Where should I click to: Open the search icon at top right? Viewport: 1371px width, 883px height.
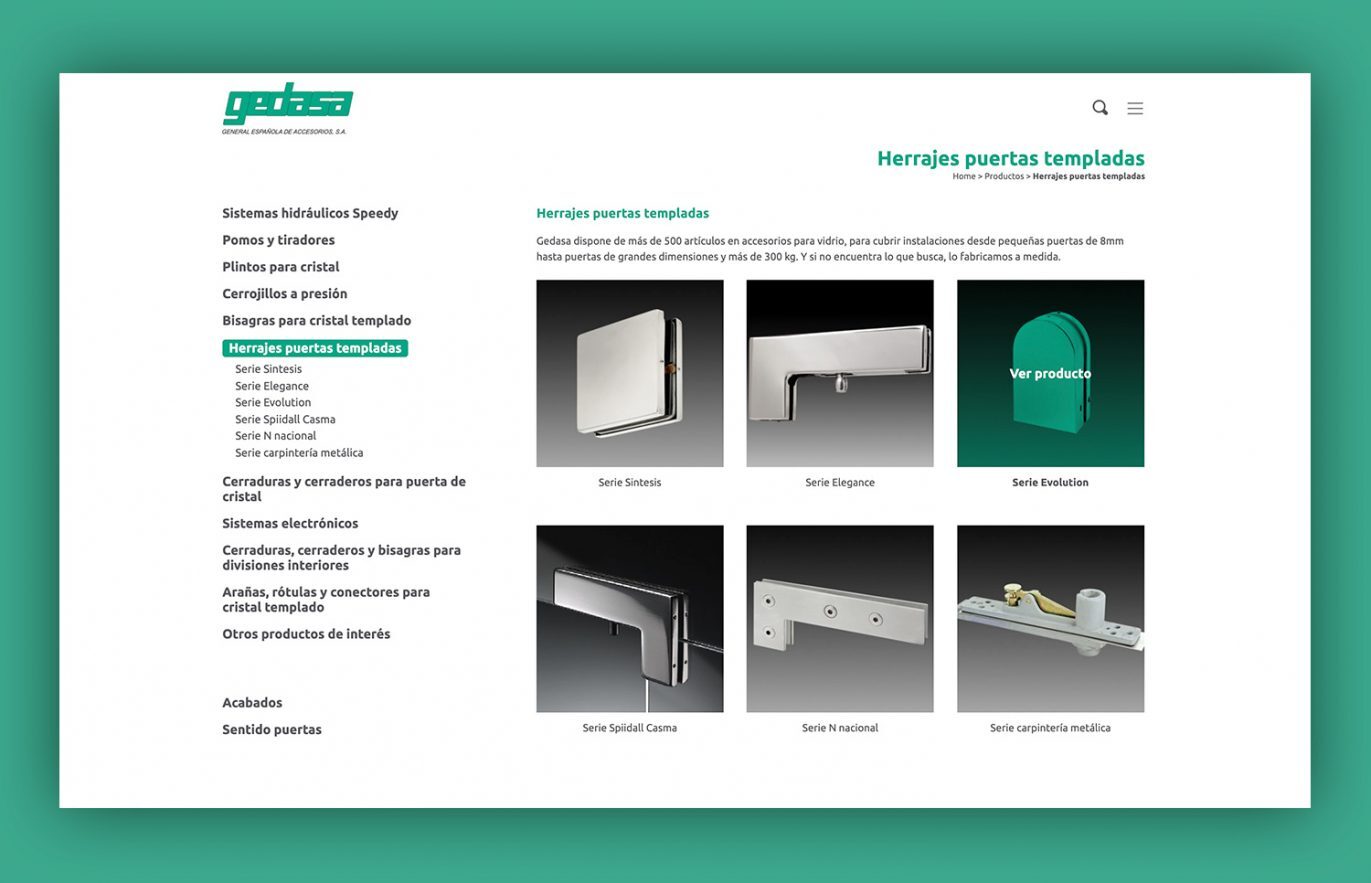pos(1100,107)
